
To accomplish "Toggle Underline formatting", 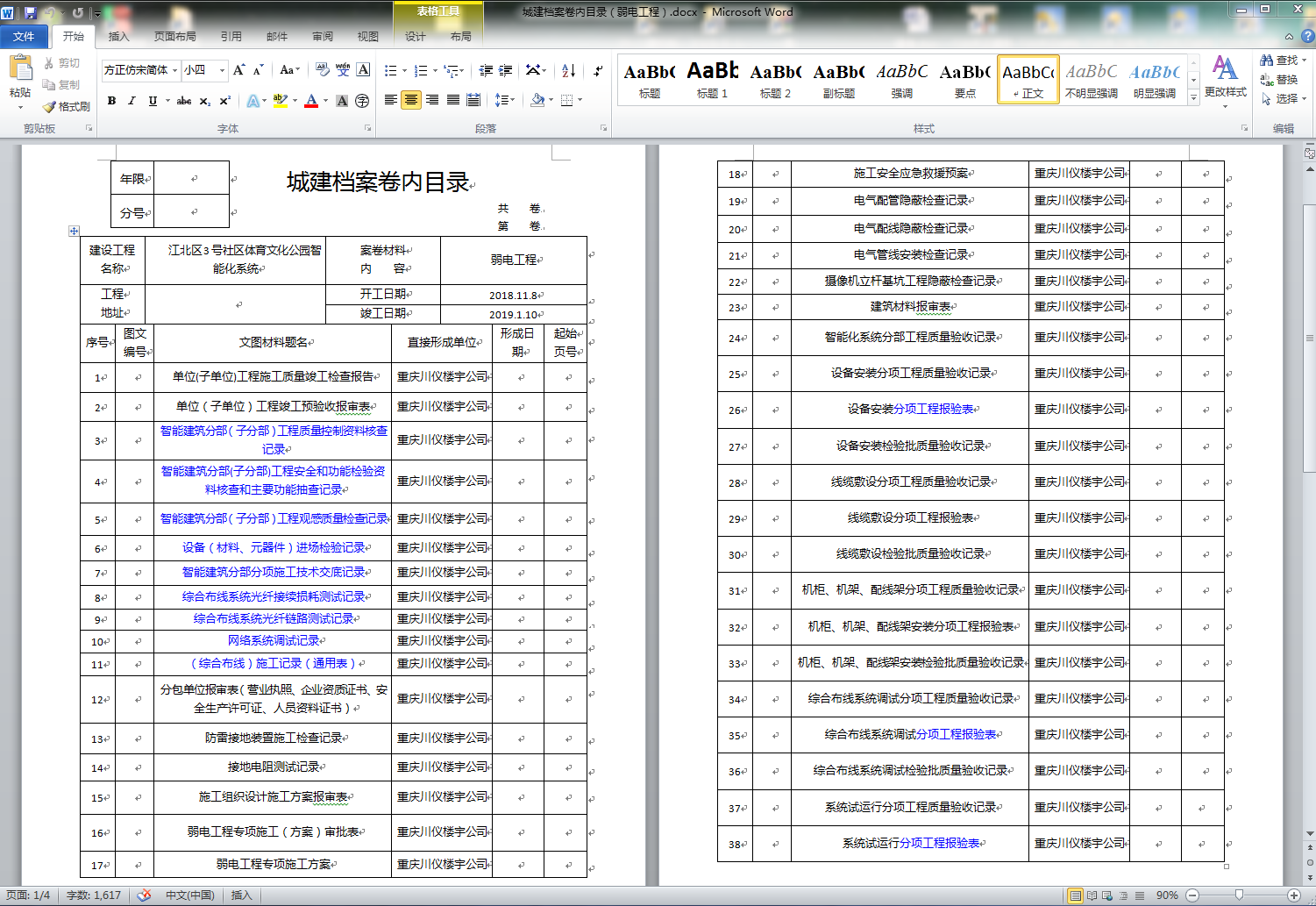I will [x=153, y=101].
